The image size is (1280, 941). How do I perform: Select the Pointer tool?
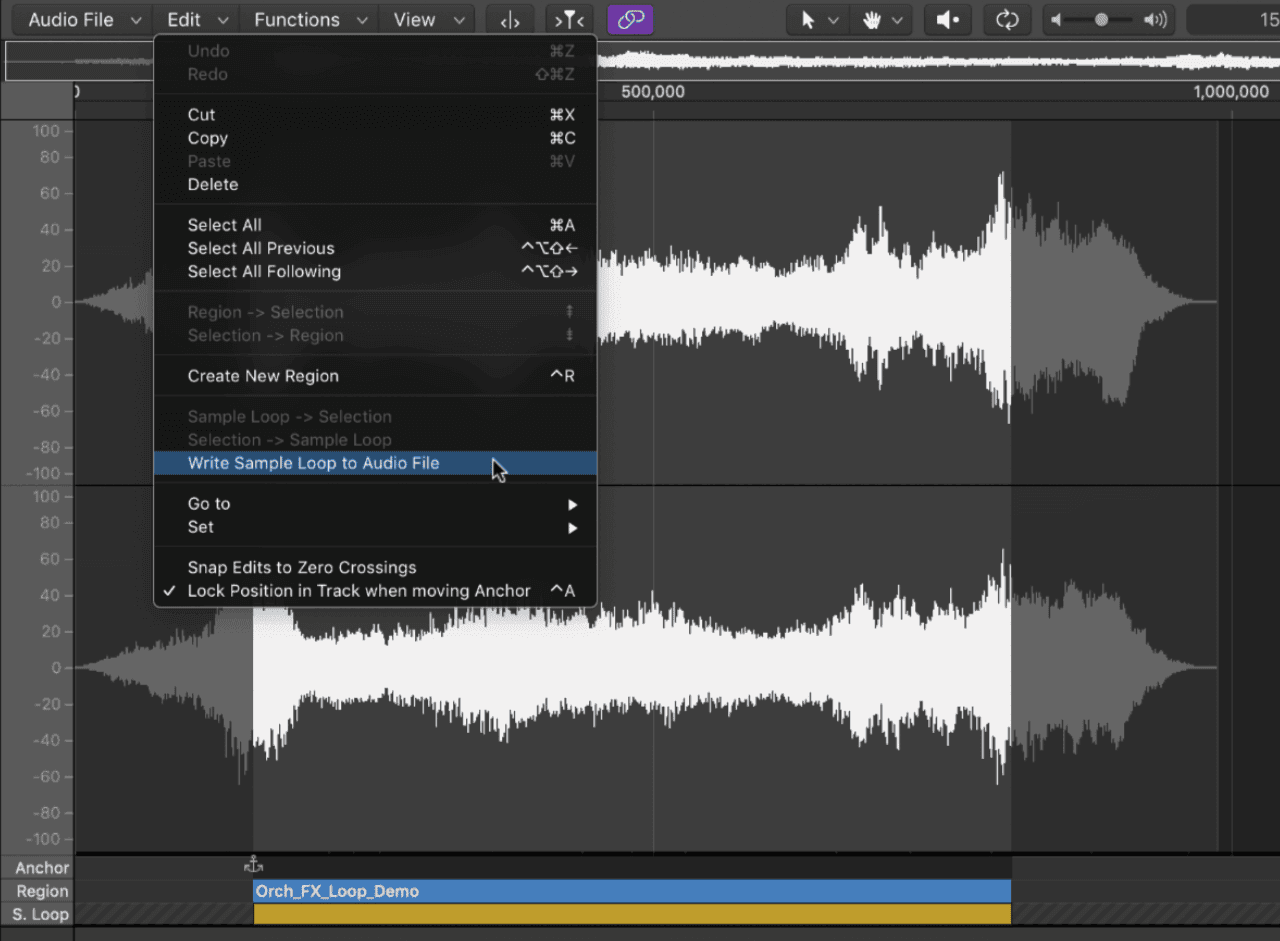(808, 20)
